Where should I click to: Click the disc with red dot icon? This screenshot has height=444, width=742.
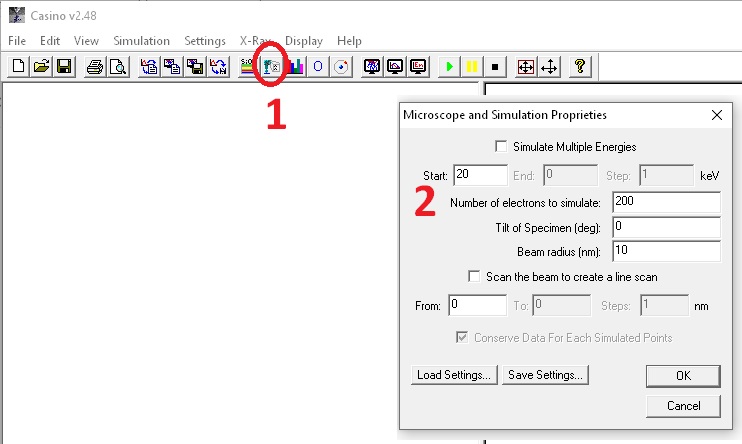click(x=341, y=66)
